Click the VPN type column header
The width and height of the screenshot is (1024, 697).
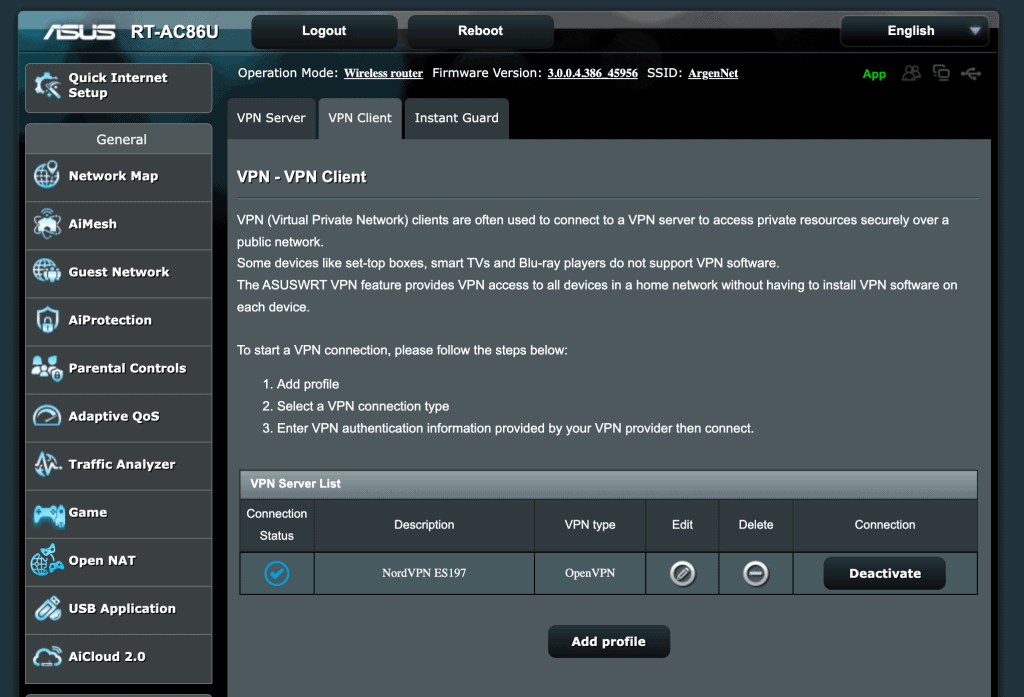tap(590, 525)
